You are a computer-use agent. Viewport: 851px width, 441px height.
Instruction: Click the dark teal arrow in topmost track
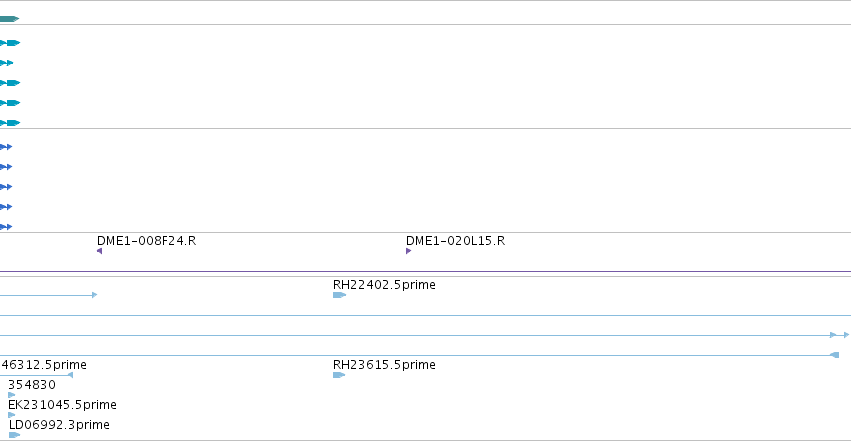point(9,19)
